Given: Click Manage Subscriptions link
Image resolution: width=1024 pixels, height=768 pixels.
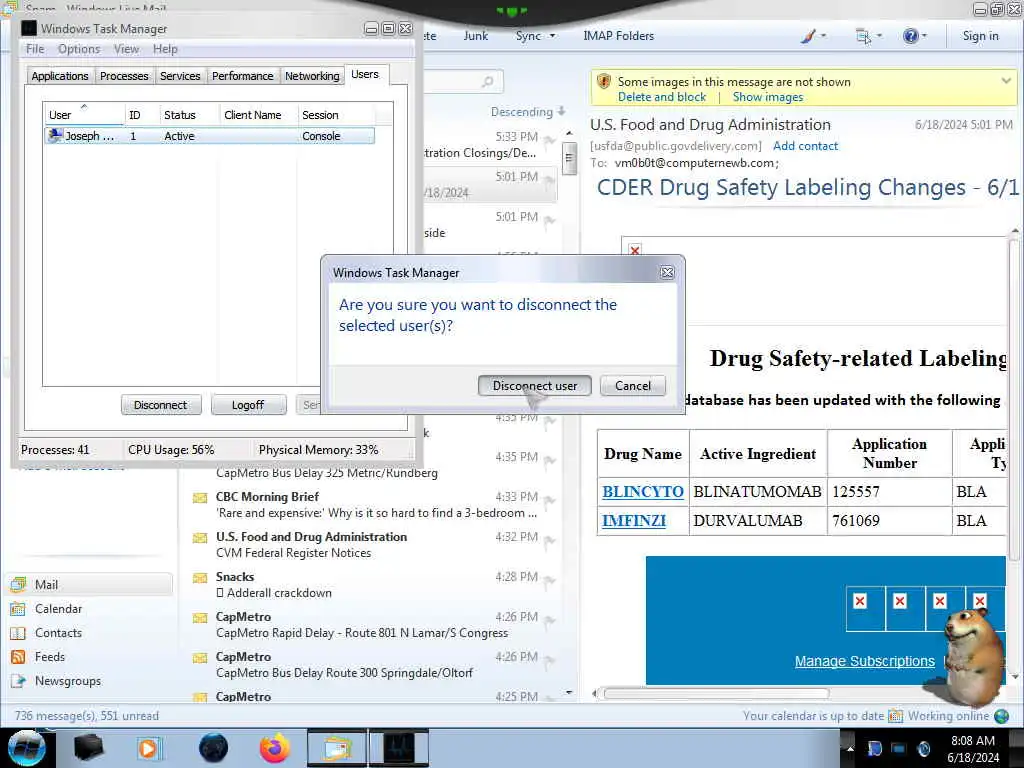Looking at the screenshot, I should click(x=864, y=661).
